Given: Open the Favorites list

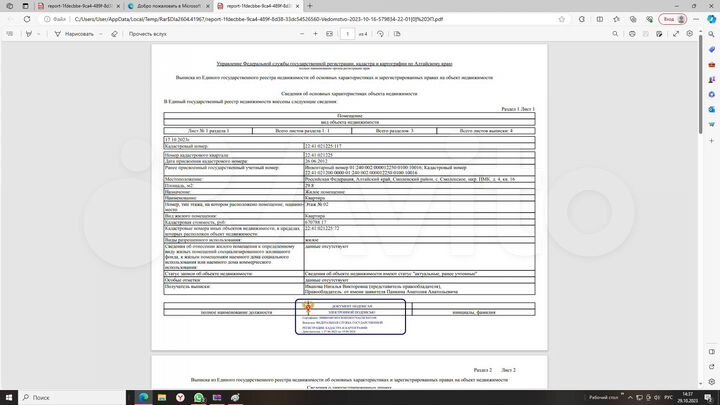Looking at the screenshot, I should click(616, 19).
